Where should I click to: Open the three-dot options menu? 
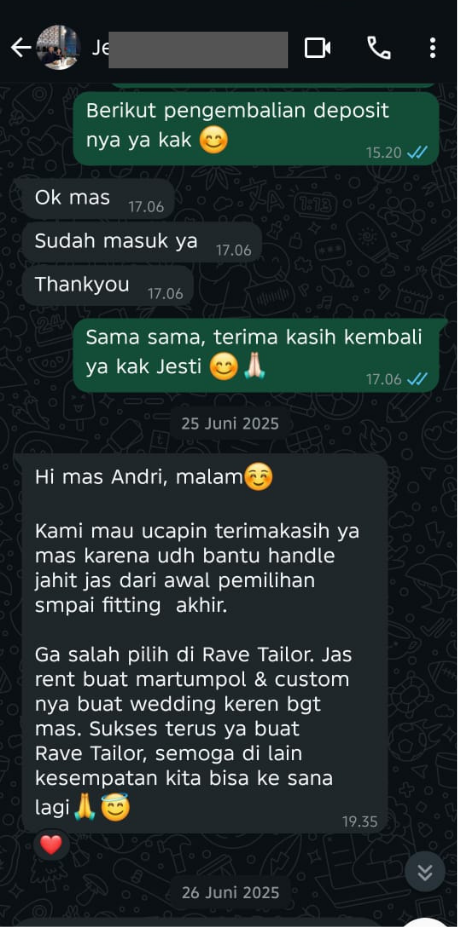pos(433,48)
